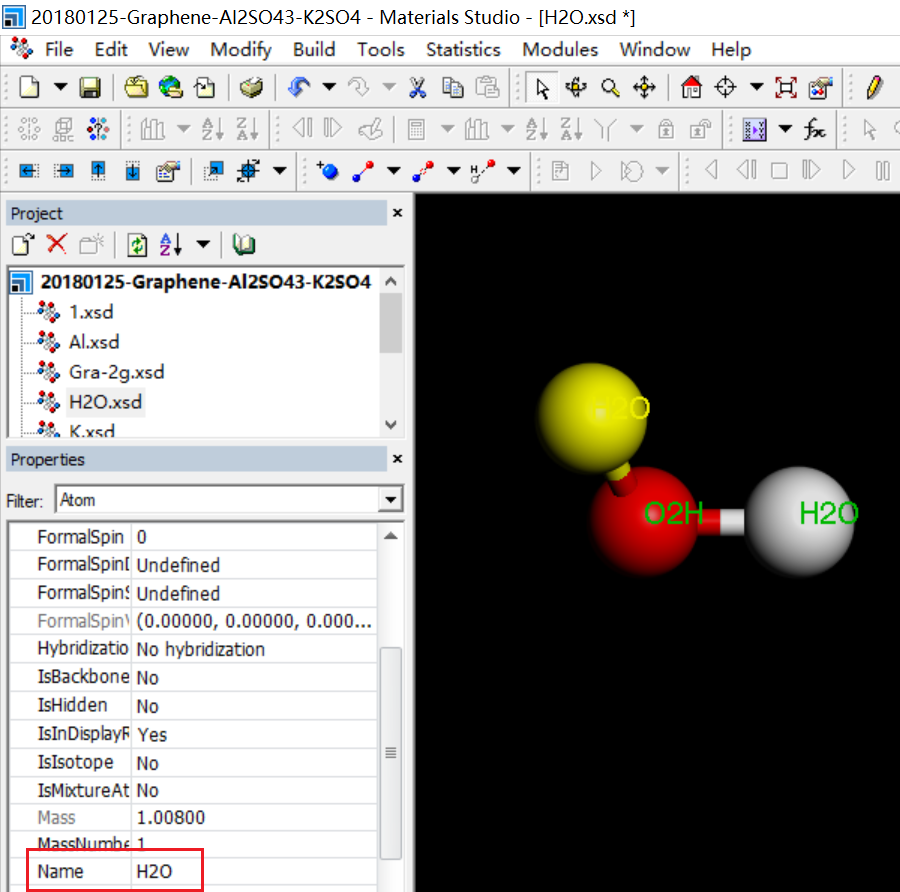Open the Filter combo box dropdown

pos(390,499)
